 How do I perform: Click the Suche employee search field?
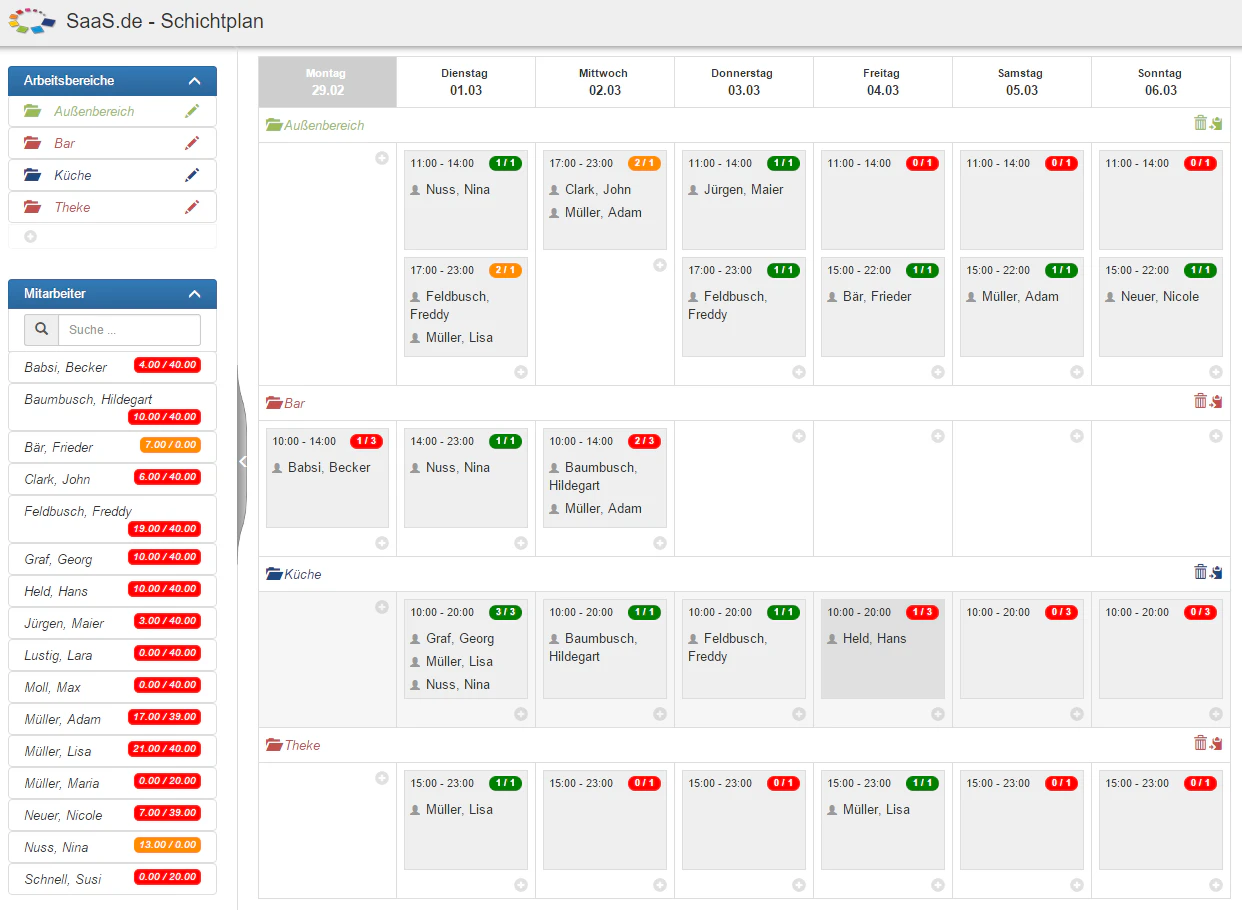click(129, 330)
